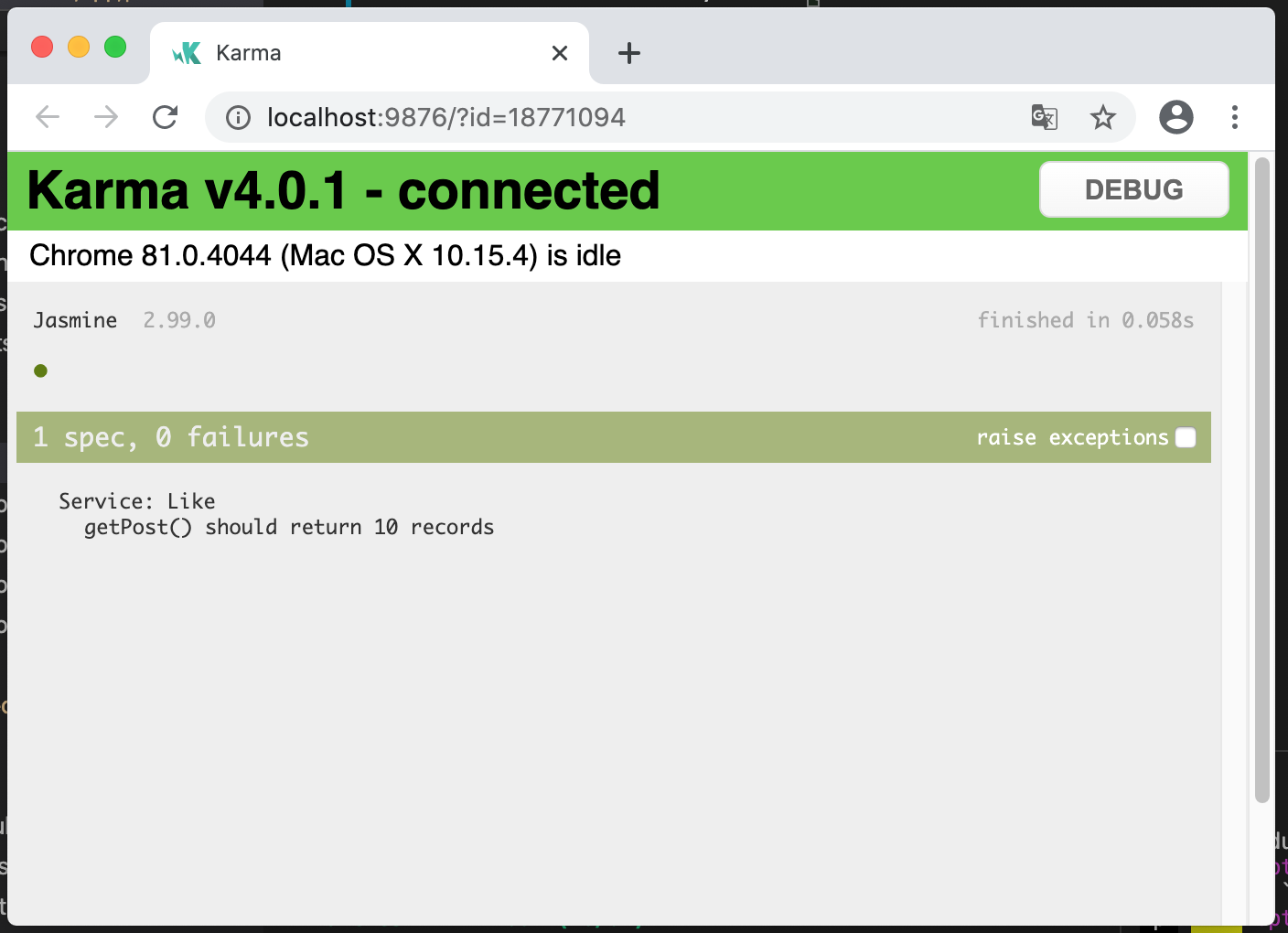Screen dimensions: 1288x933
Task: Click the Karma favicon on the browser tab
Action: coord(185,52)
